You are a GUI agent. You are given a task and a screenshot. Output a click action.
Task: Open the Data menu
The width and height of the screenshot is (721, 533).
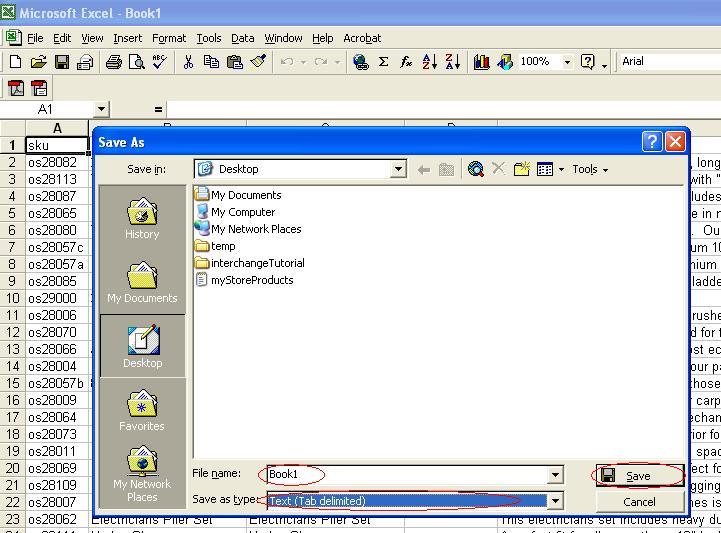tap(243, 38)
